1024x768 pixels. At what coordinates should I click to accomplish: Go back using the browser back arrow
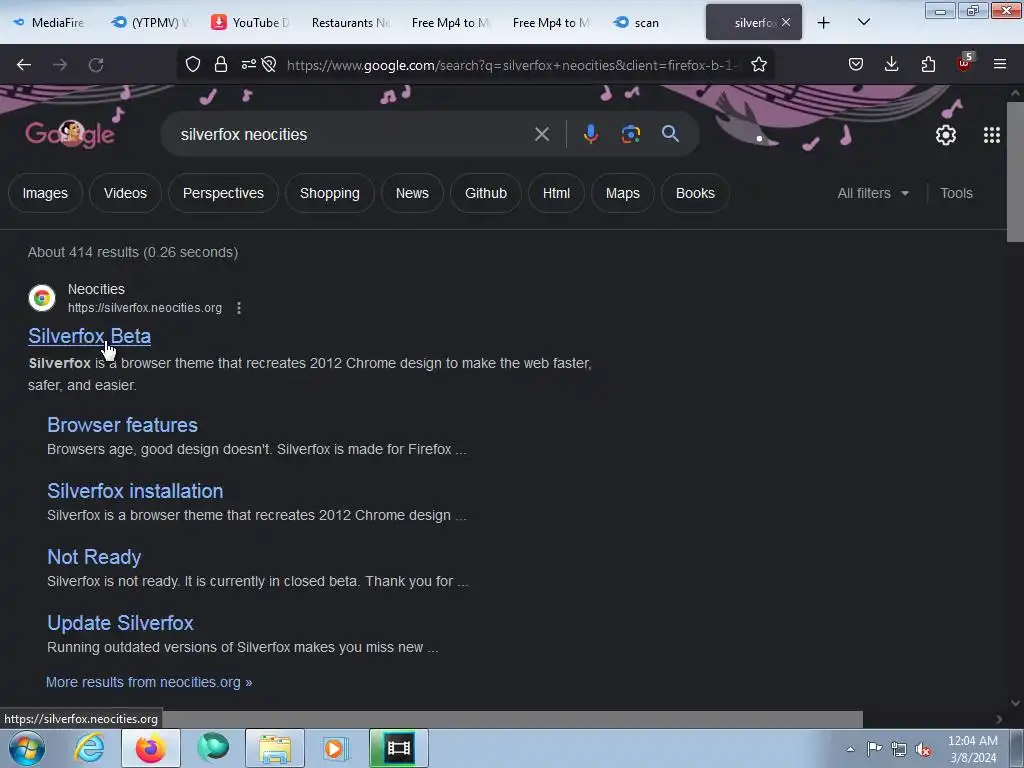pyautogui.click(x=24, y=64)
